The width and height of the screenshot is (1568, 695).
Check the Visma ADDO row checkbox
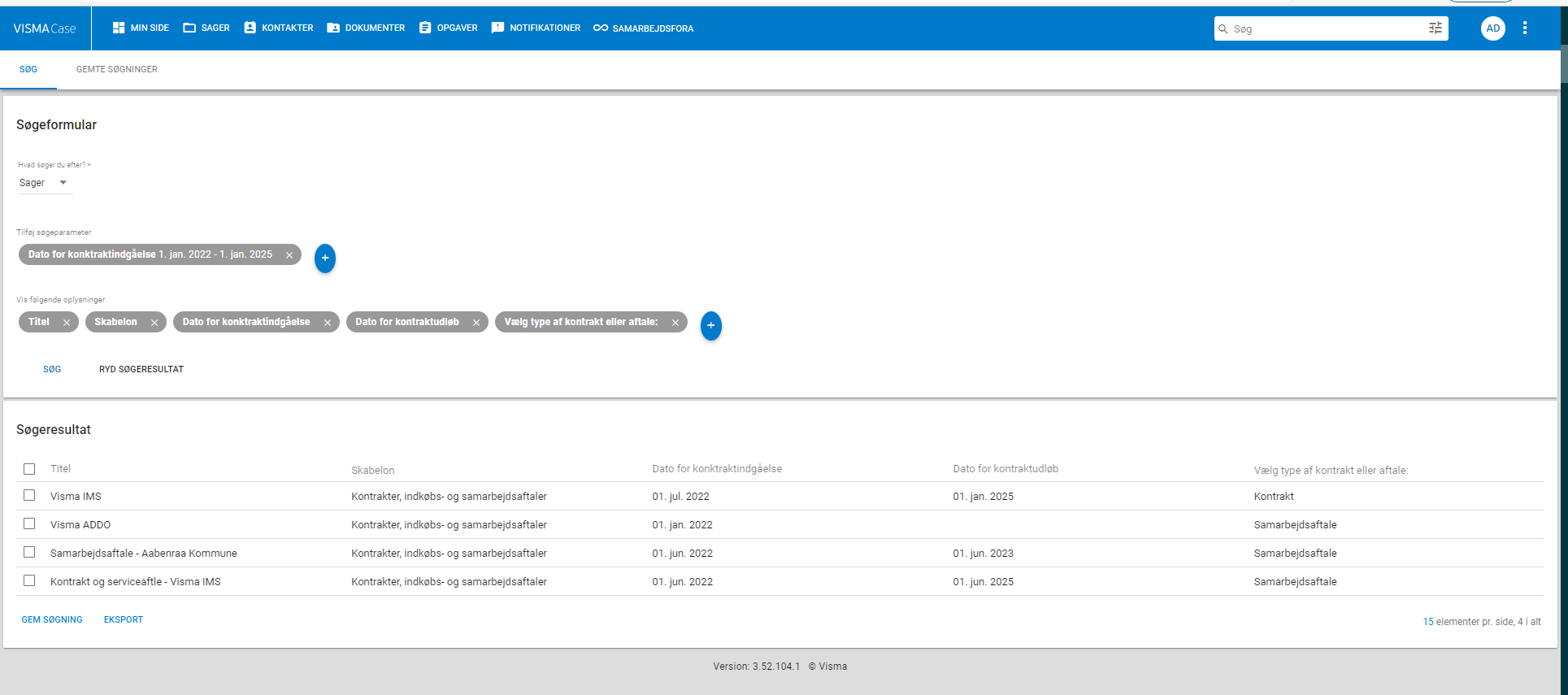point(29,523)
